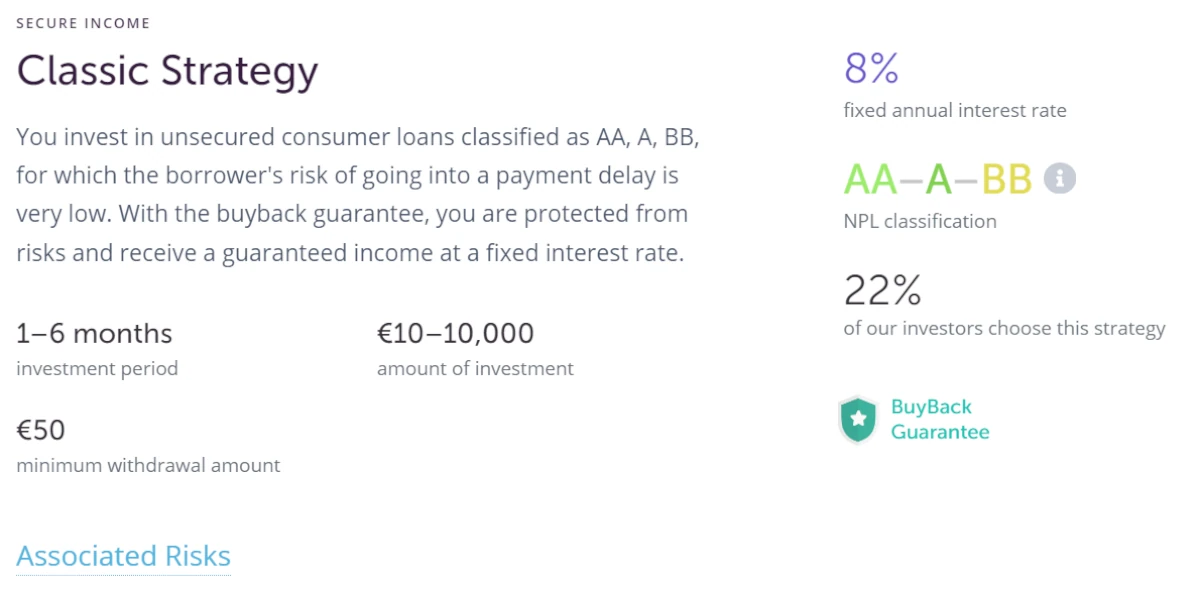This screenshot has height=591, width=1200.
Task: Click the amount of investment caption
Action: click(475, 369)
